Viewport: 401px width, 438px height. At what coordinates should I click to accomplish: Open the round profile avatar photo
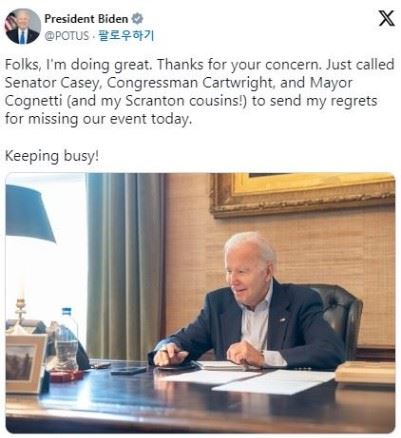pos(22,26)
